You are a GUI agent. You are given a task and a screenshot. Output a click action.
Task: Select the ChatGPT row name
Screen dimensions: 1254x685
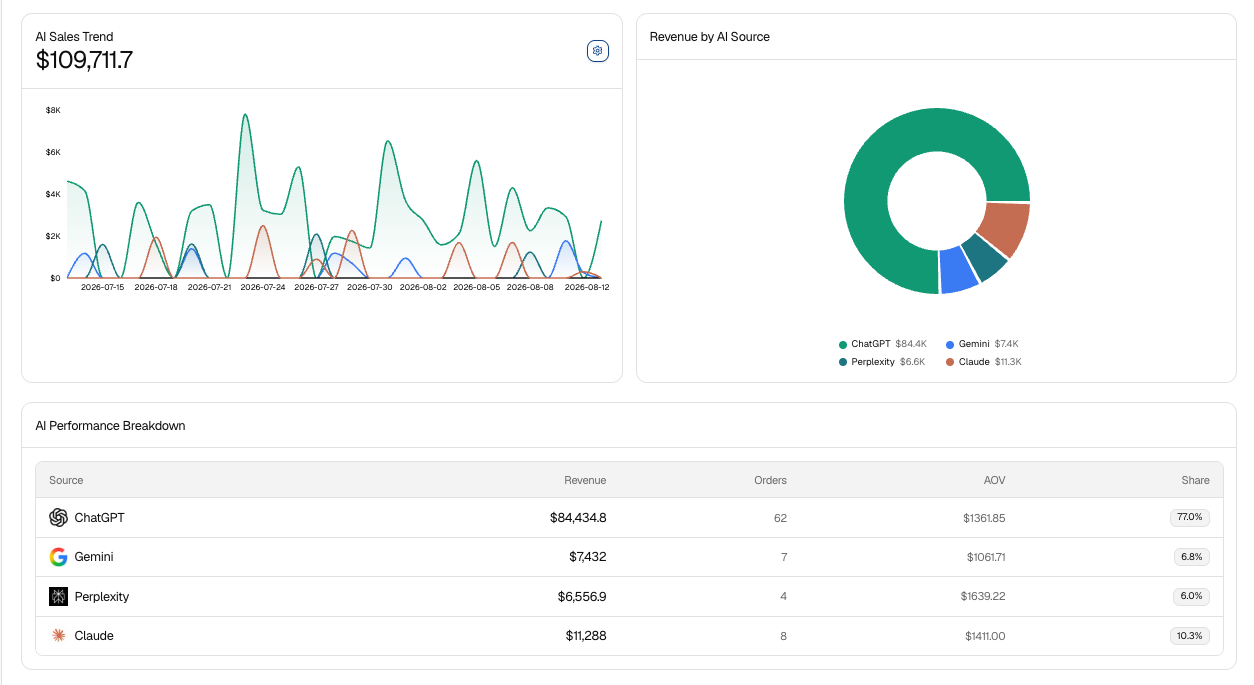(x=100, y=518)
